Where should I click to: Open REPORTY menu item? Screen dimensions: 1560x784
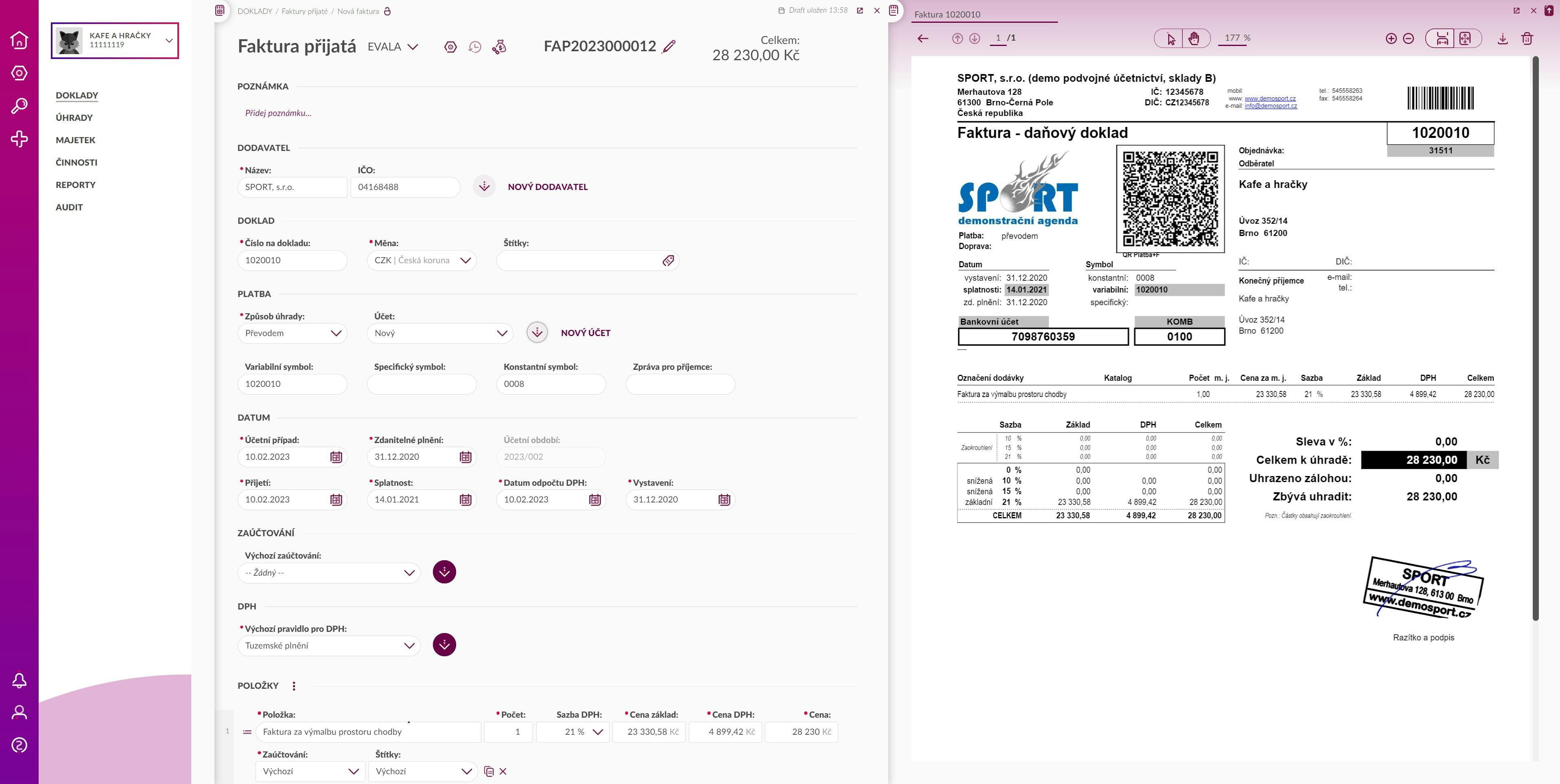click(x=76, y=185)
